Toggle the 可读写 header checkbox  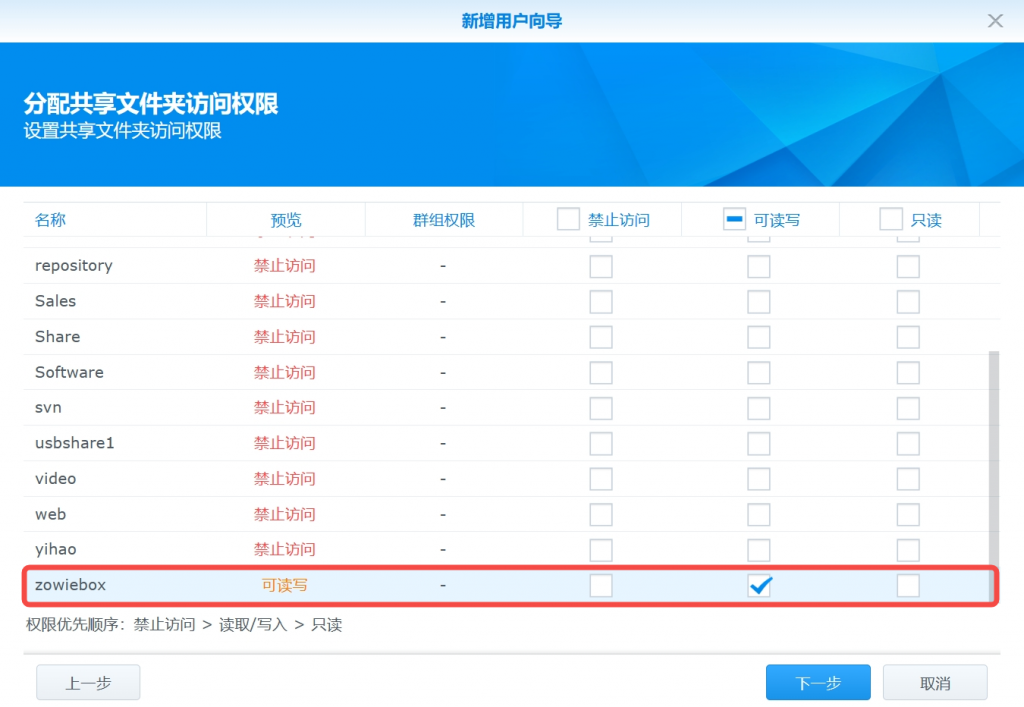734,219
